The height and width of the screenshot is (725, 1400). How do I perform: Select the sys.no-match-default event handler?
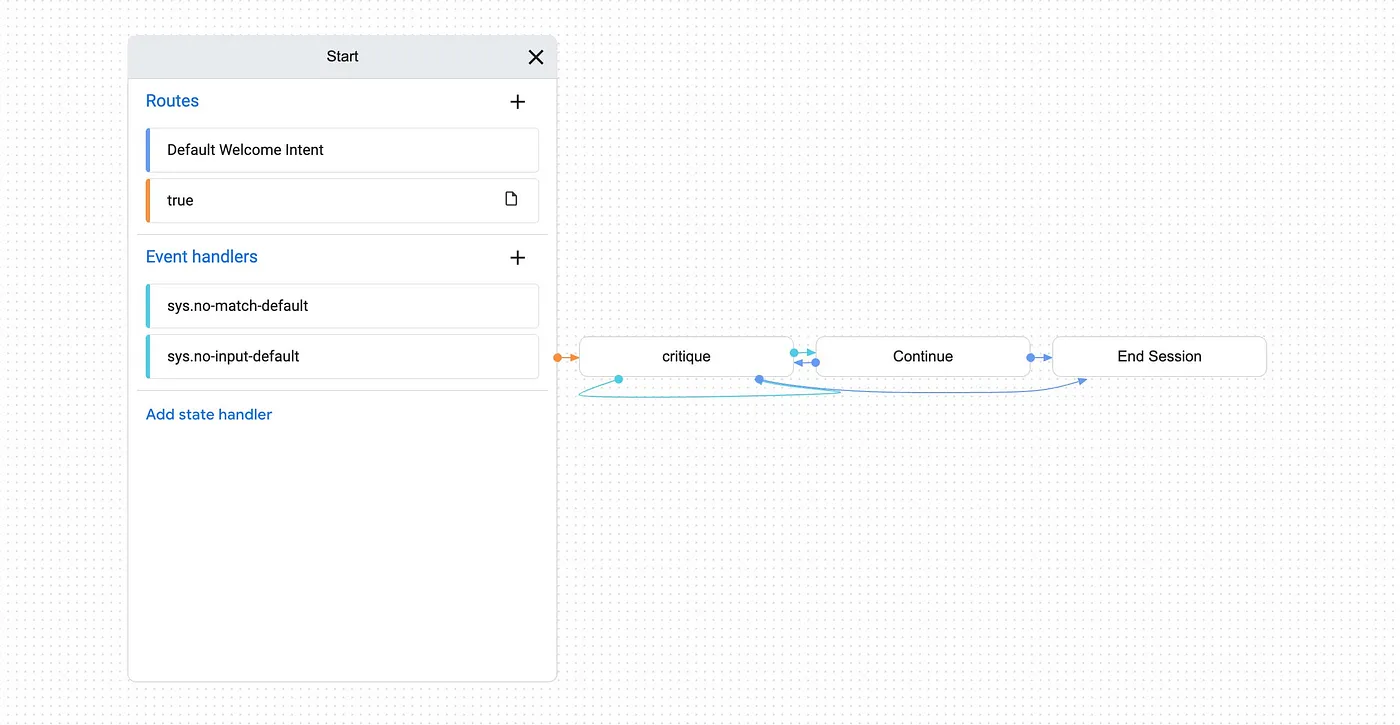point(342,306)
